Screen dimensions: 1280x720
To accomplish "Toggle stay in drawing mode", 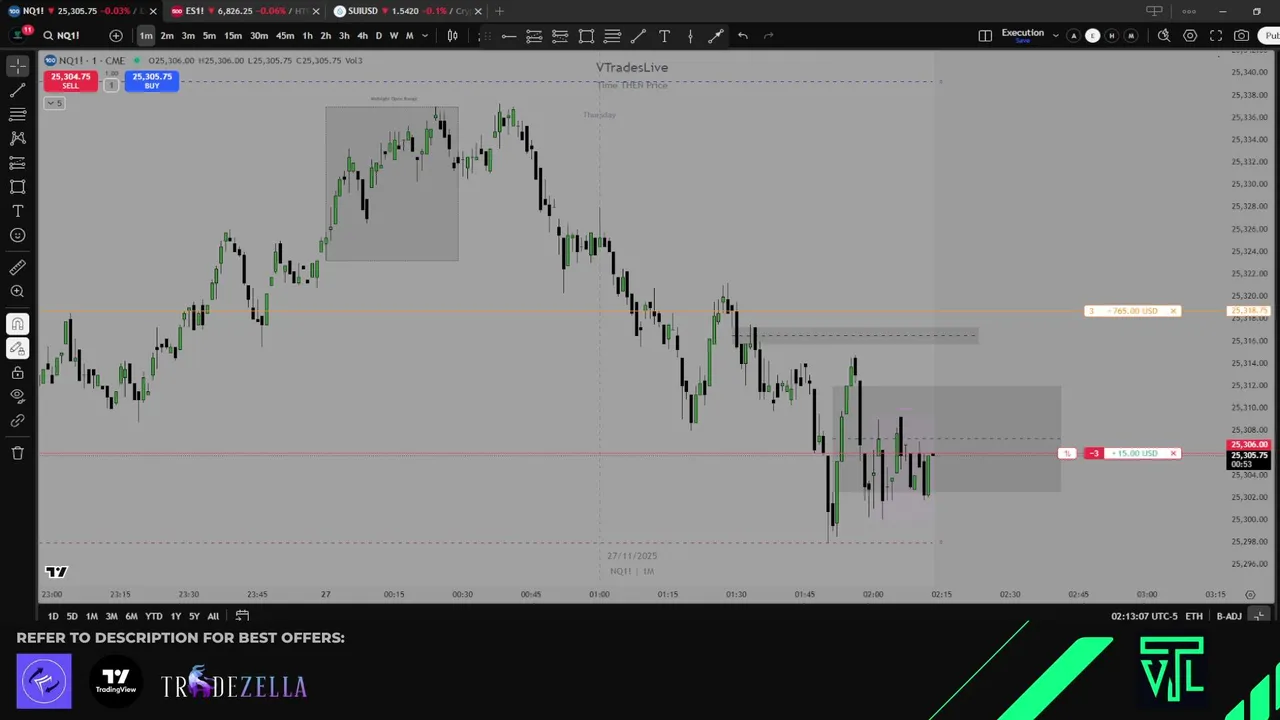I will coord(17,348).
